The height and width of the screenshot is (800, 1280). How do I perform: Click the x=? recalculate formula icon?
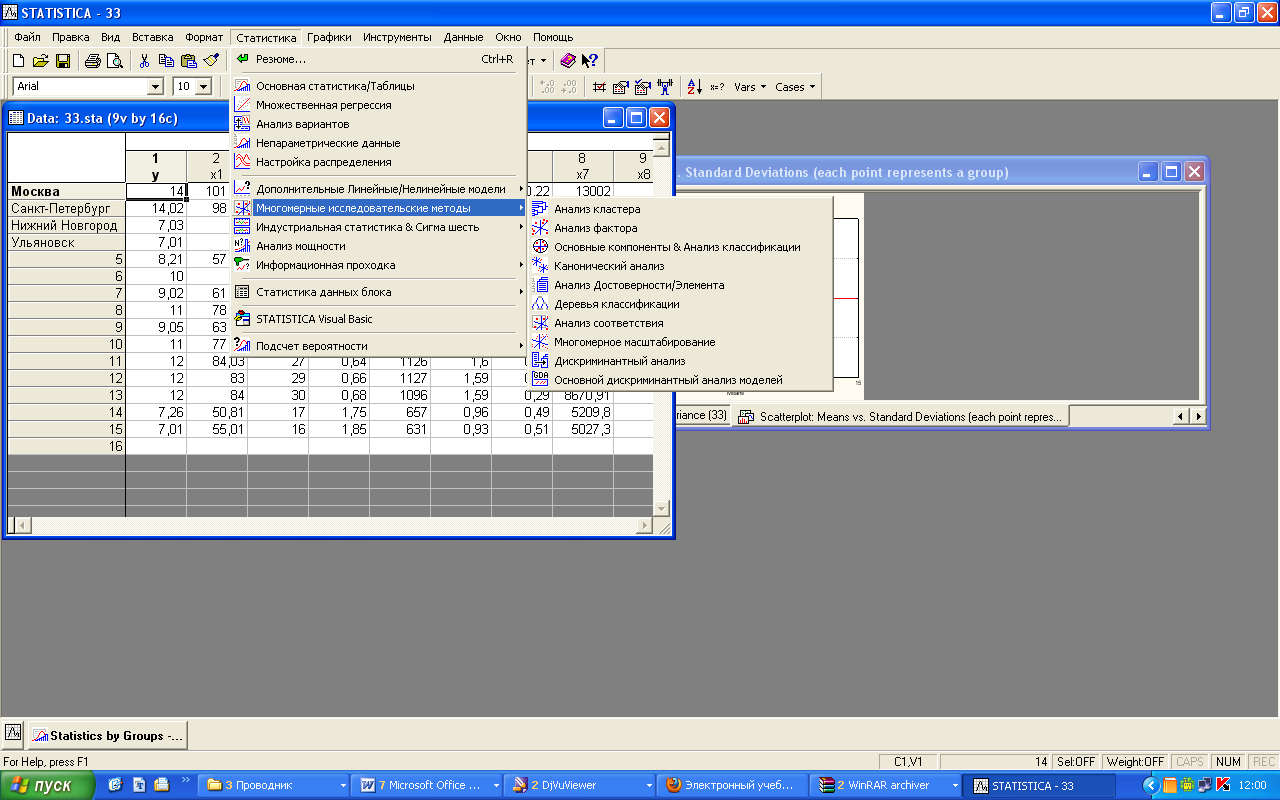click(717, 87)
